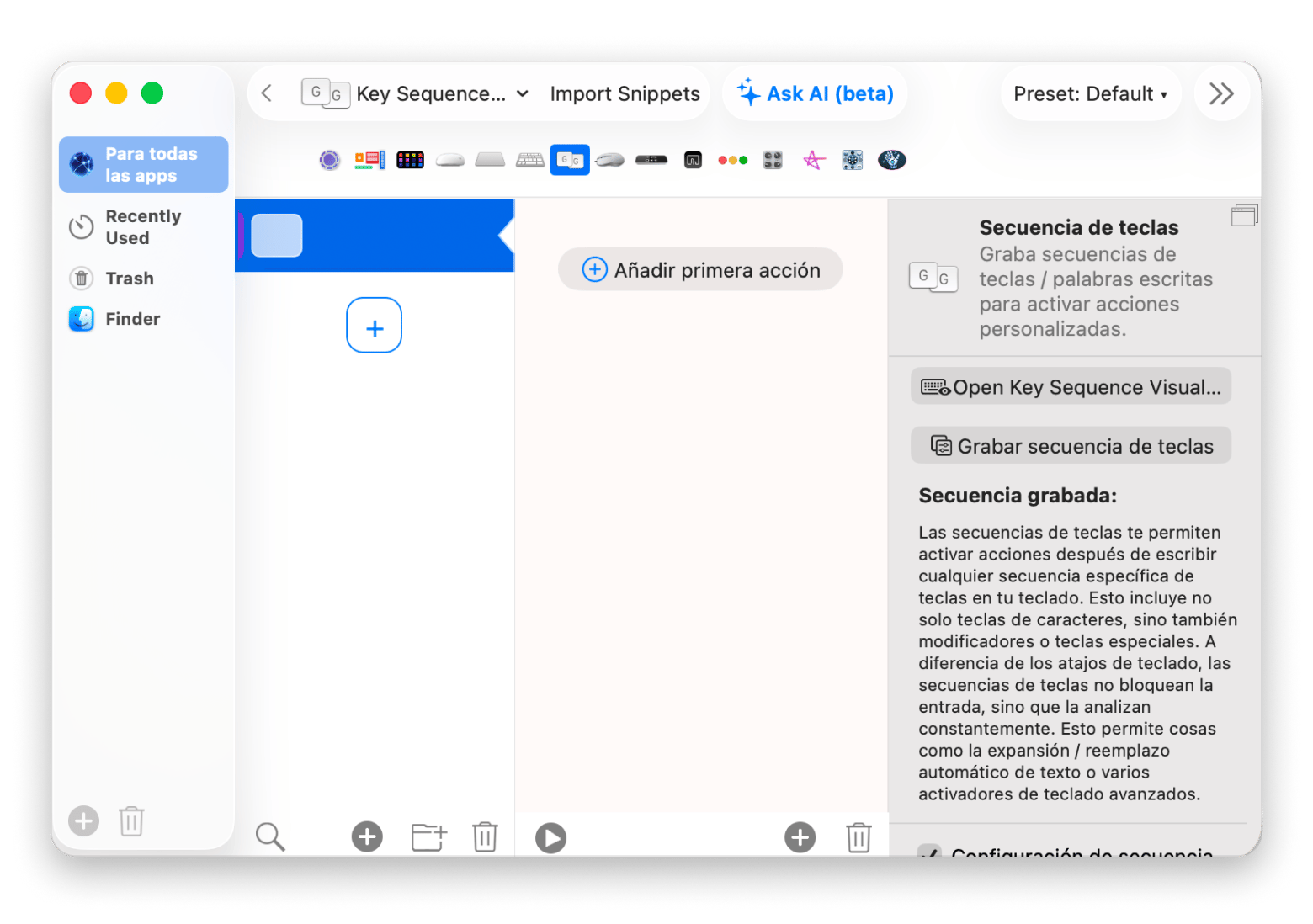Viewport: 1313px width, 924px height.
Task: Create a new trigger folder
Action: click(x=429, y=837)
